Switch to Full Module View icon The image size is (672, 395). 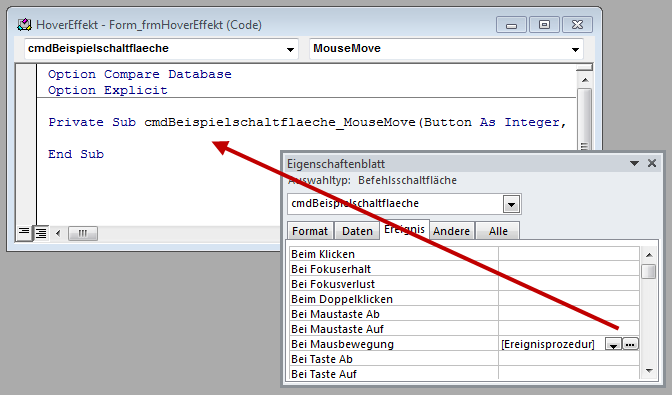point(41,233)
